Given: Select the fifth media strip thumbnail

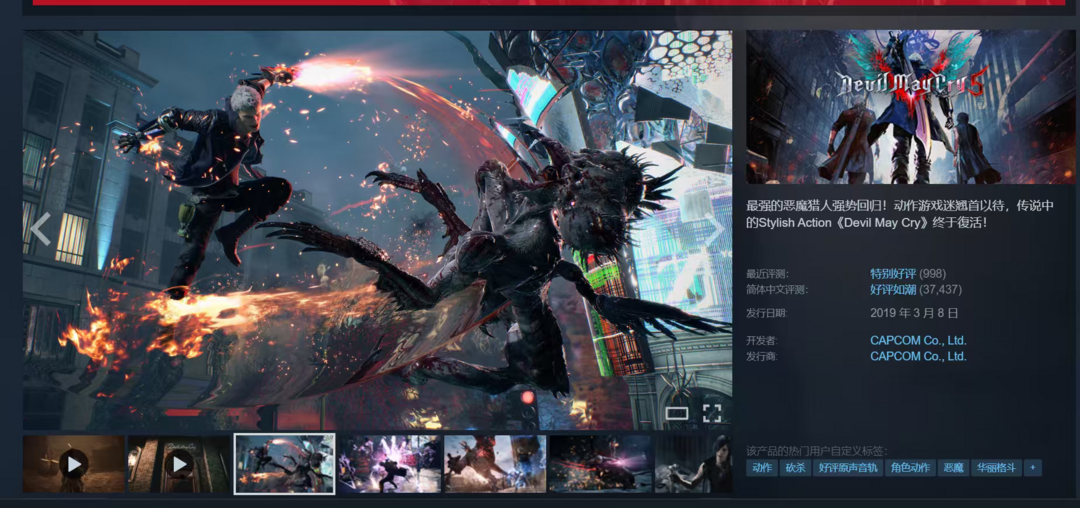Looking at the screenshot, I should click(495, 464).
